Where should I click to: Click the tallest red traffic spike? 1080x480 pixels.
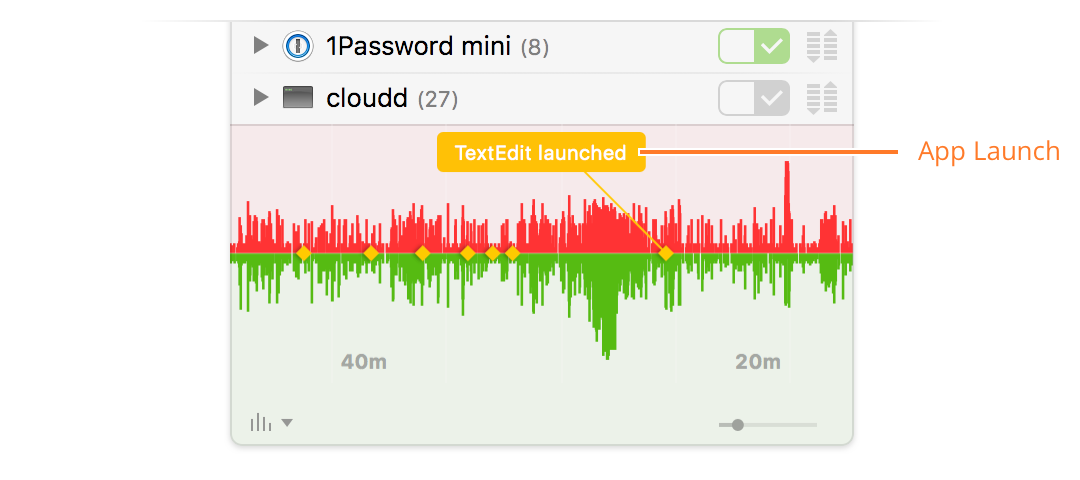pos(787,207)
